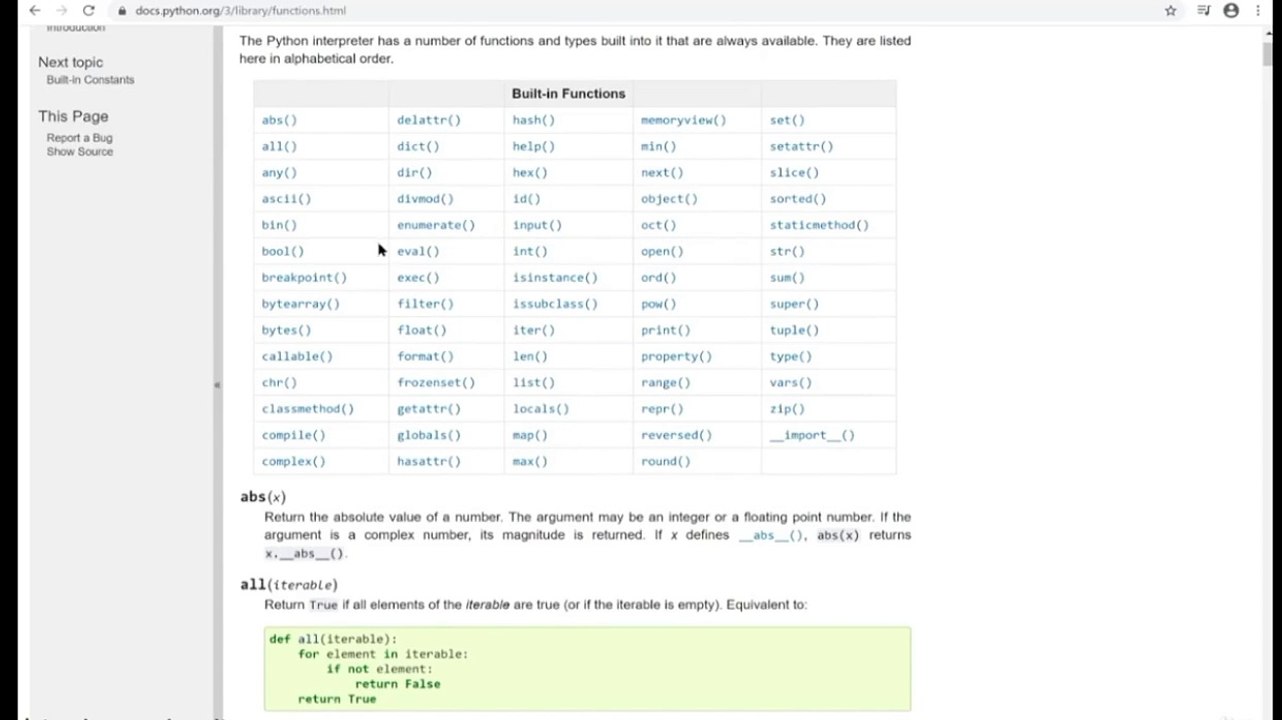Open the frozenset() function link
Image resolution: width=1282 pixels, height=720 pixels.
(x=436, y=382)
